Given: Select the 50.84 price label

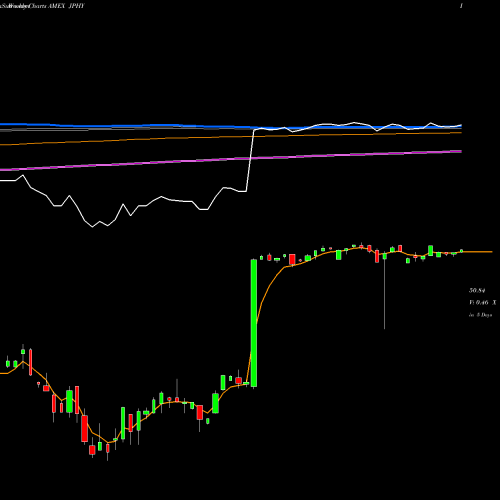Looking at the screenshot, I should tap(477, 291).
